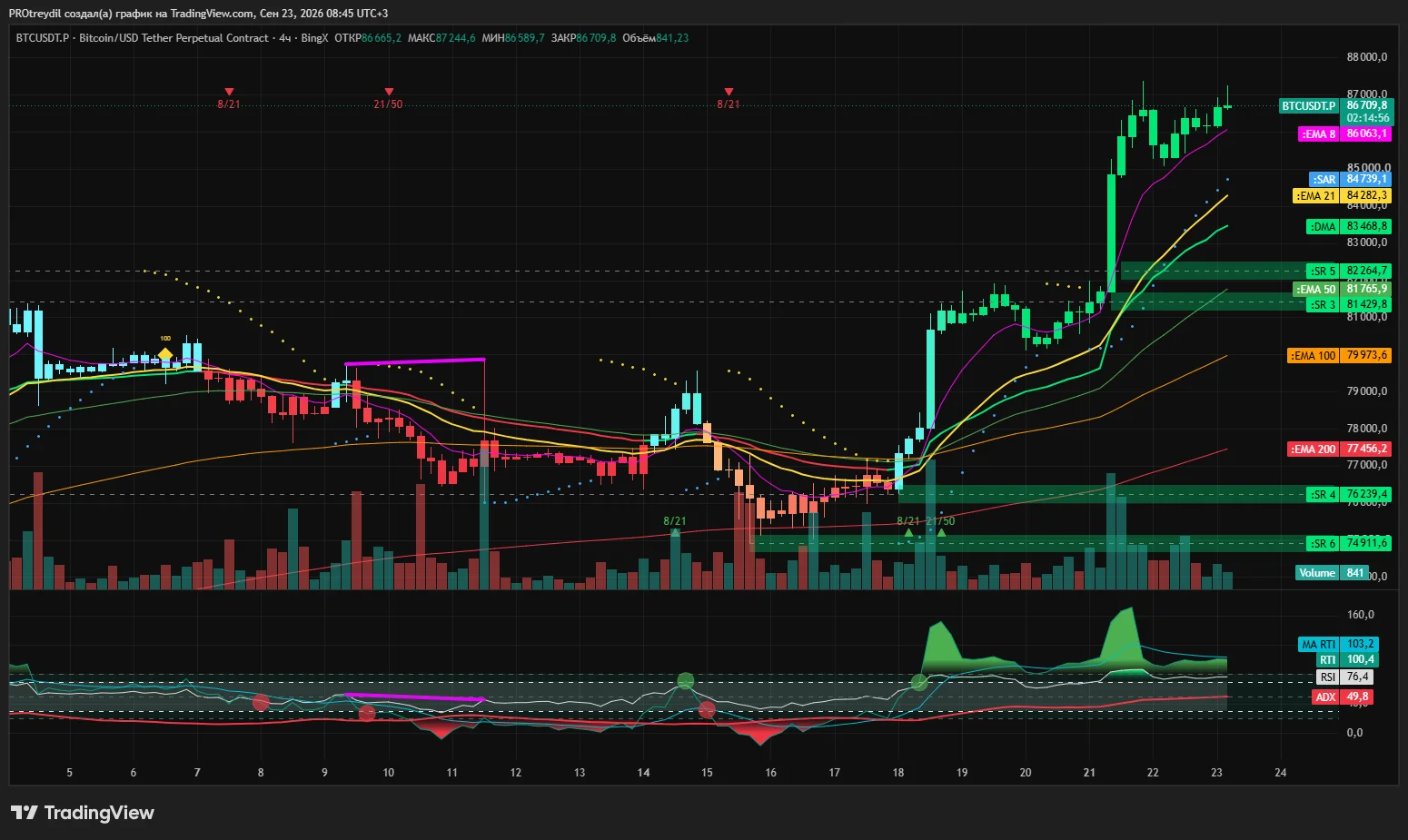
Task: Select the MA RTI indicator label
Action: 1338,644
